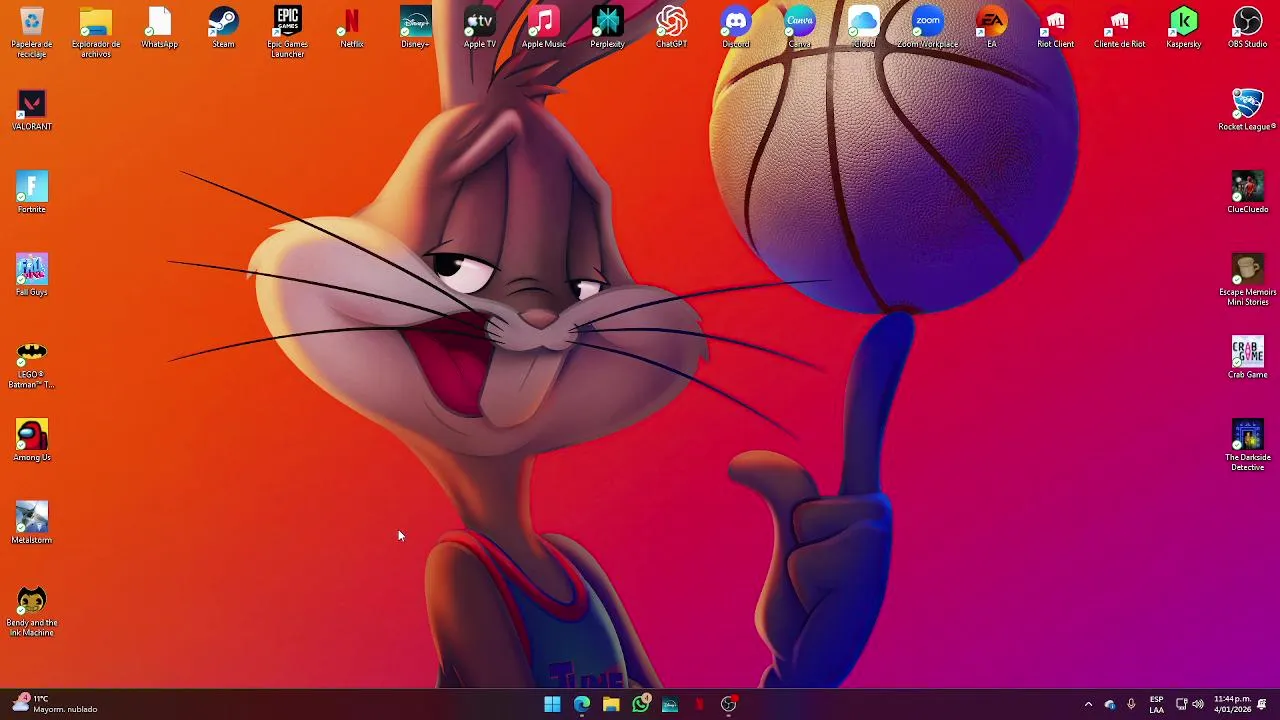Open the volume speaker icon
The image size is (1280, 720).
[1197, 705]
